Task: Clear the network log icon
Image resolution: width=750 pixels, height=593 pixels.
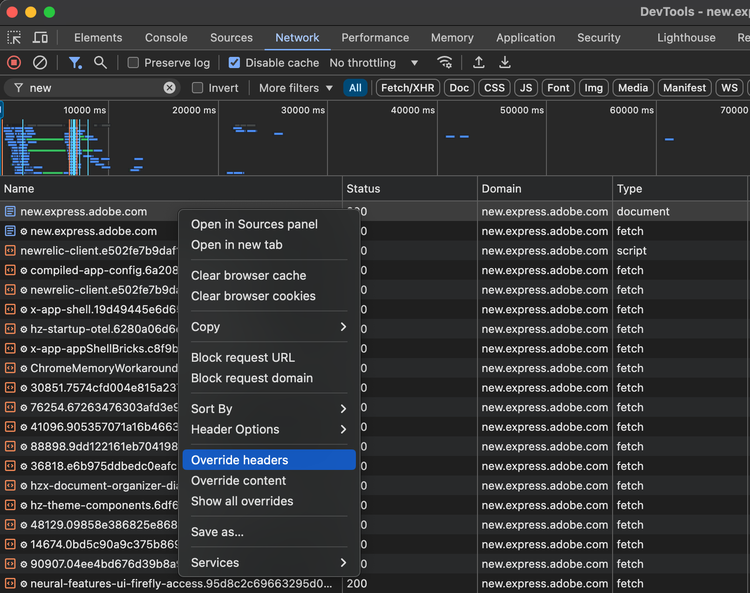Action: (40, 63)
